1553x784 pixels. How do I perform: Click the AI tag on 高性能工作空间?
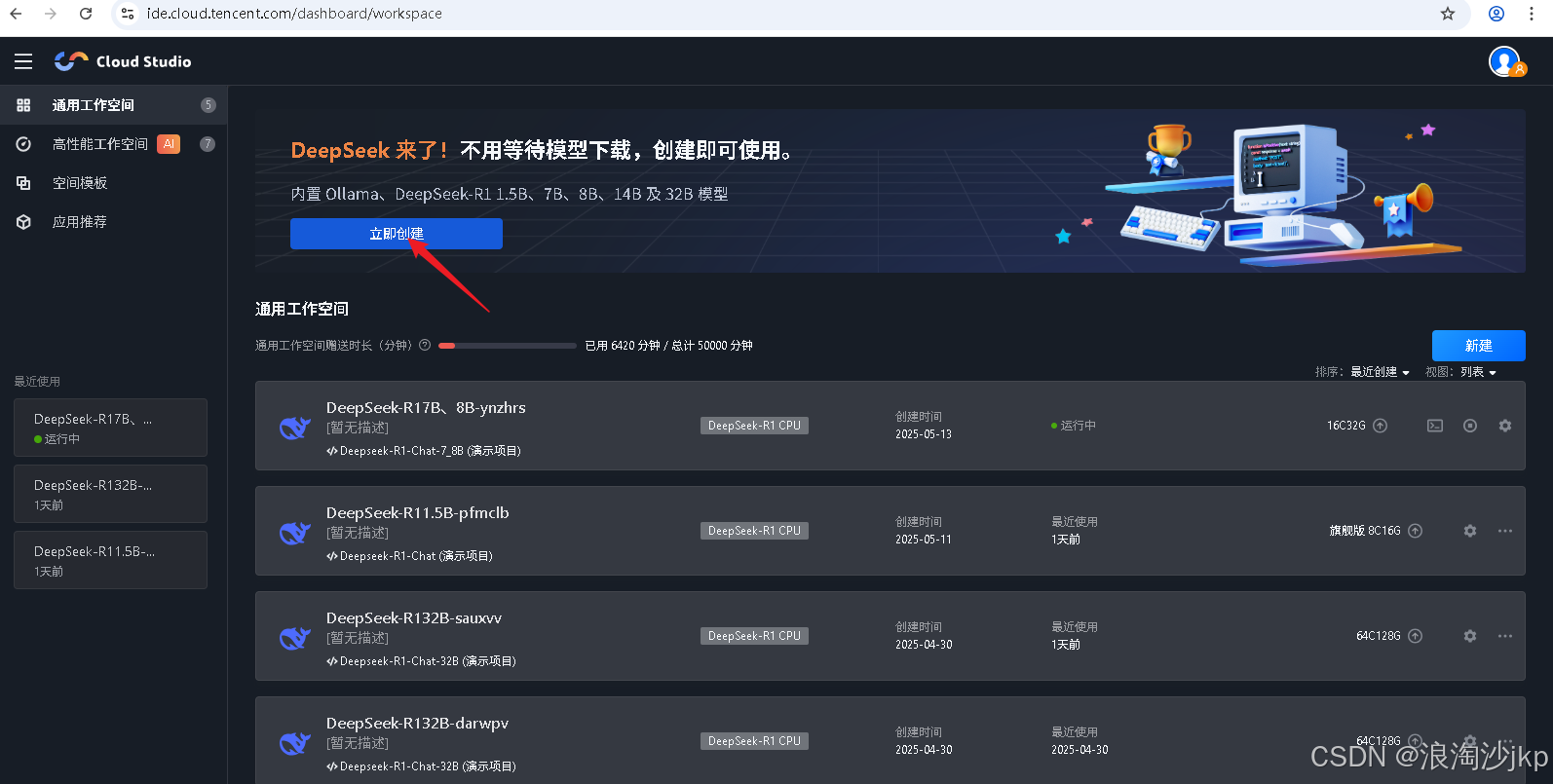point(169,144)
